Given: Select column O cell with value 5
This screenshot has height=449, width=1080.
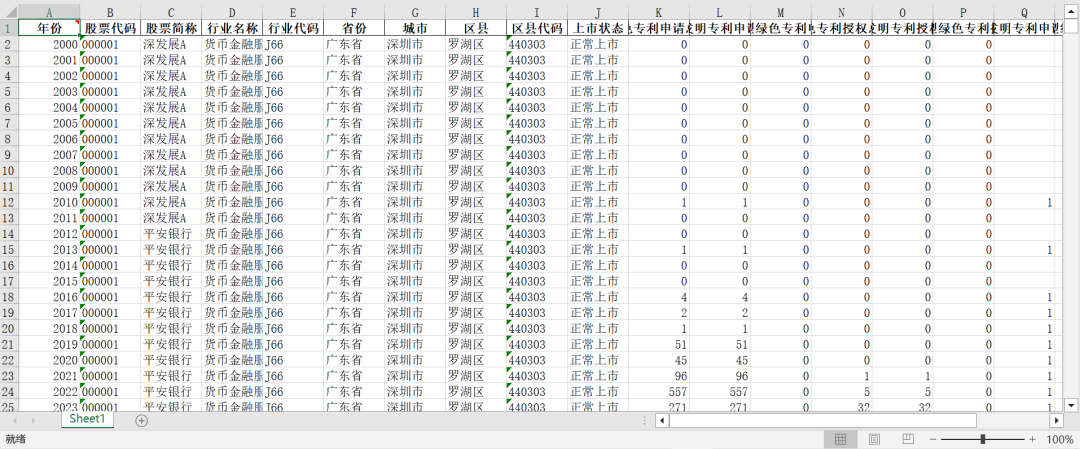Looking at the screenshot, I should [902, 392].
